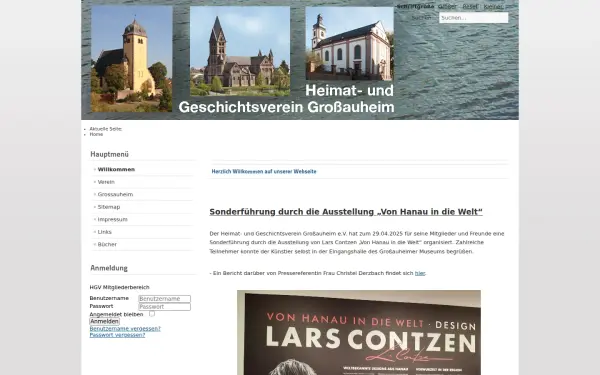Click the yellow church tower photo

(132, 59)
